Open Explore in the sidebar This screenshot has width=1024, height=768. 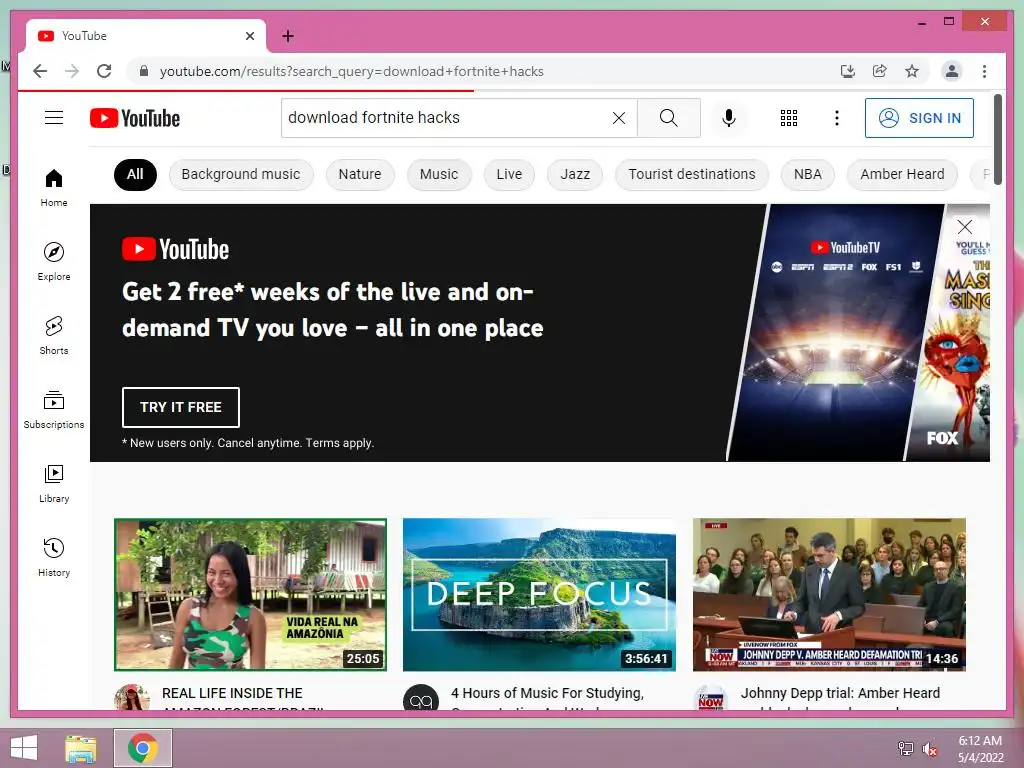point(54,261)
